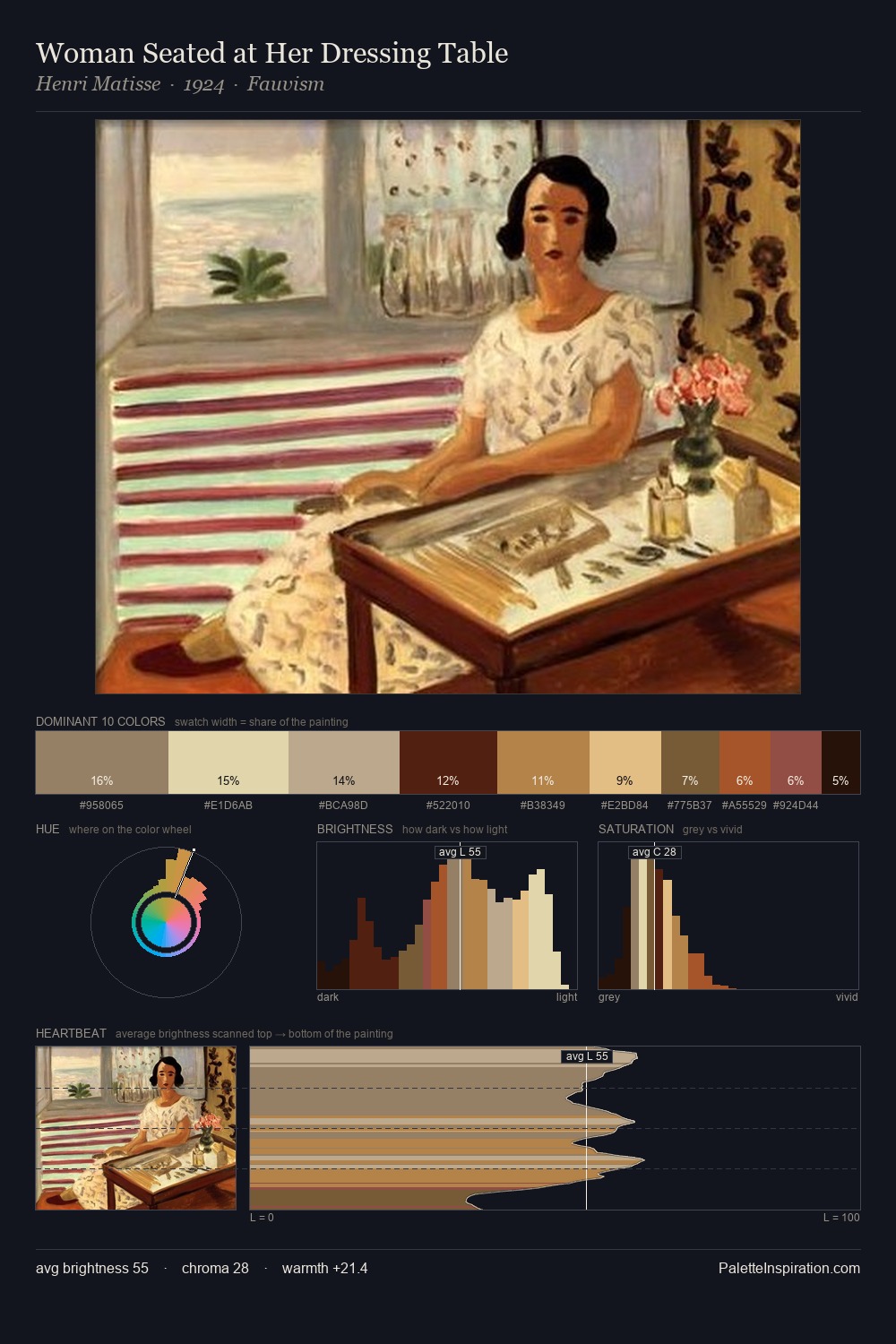Click the #B38349 ochre swatch
Image resolution: width=896 pixels, height=1344 pixels.
coord(543,762)
